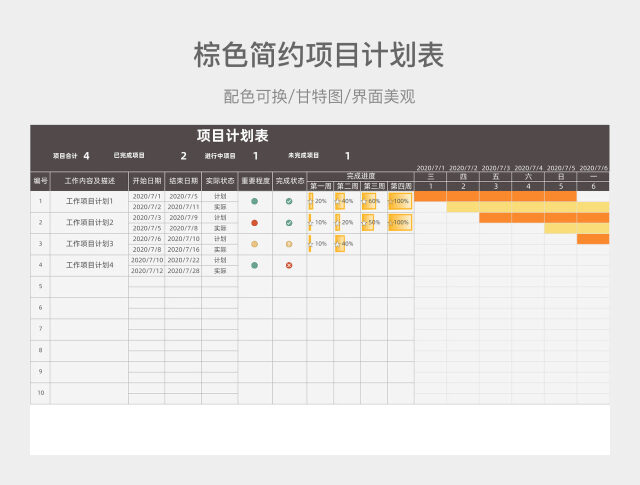
Task: Click the 未完成项目 label
Action: coord(303,155)
